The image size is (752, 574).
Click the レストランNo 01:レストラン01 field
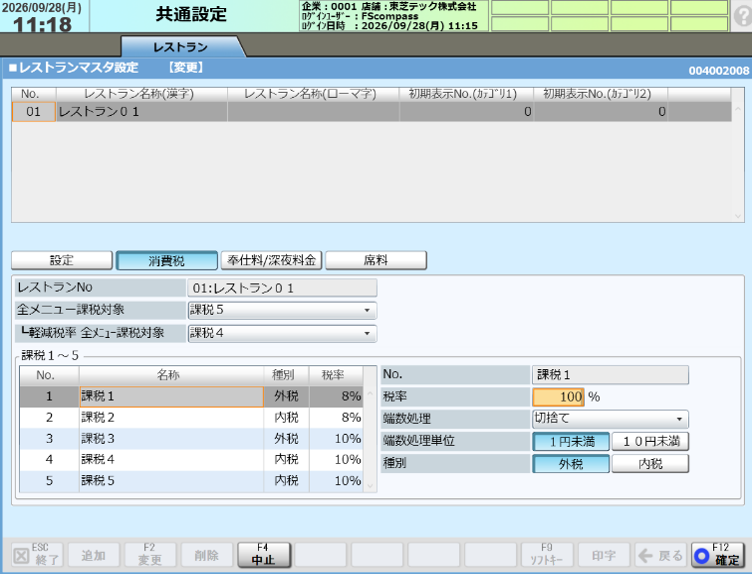click(x=282, y=288)
